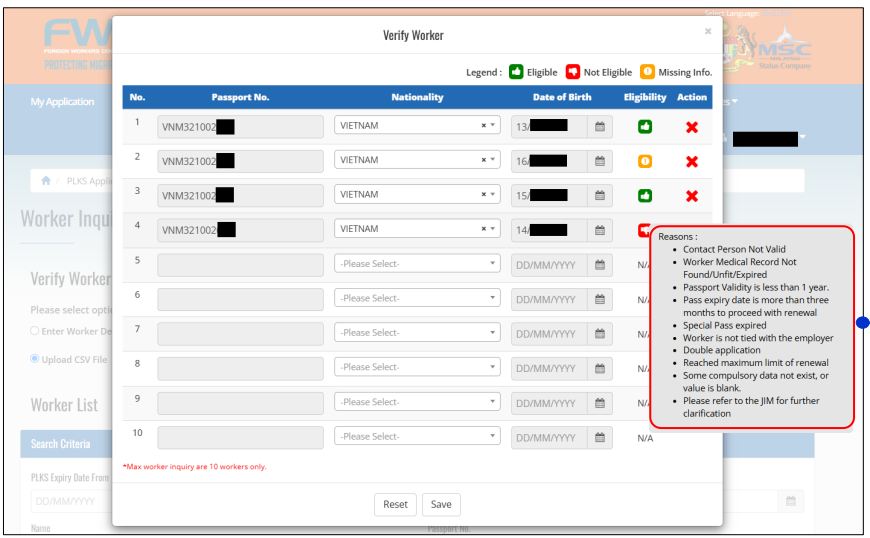Viewport: 870px width, 538px height.
Task: Click the Save button
Action: click(441, 504)
